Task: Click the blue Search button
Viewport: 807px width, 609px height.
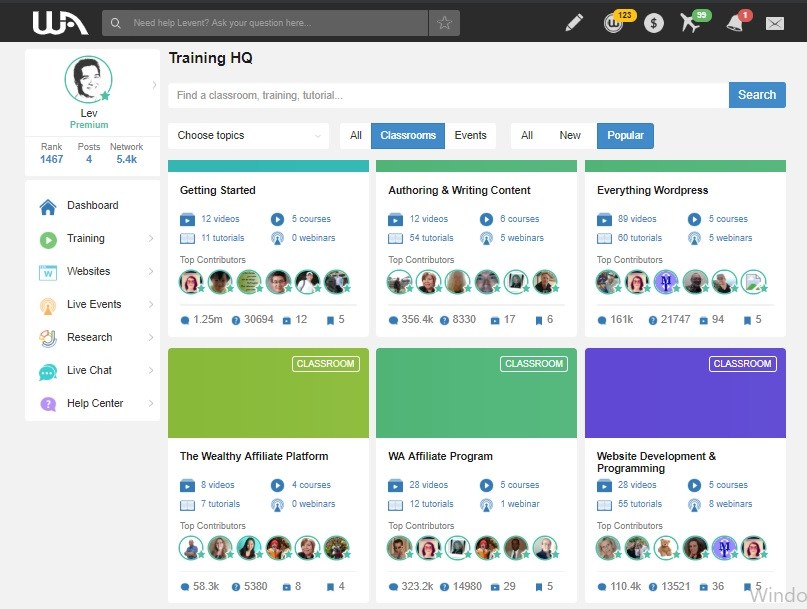Action: pyautogui.click(x=757, y=95)
